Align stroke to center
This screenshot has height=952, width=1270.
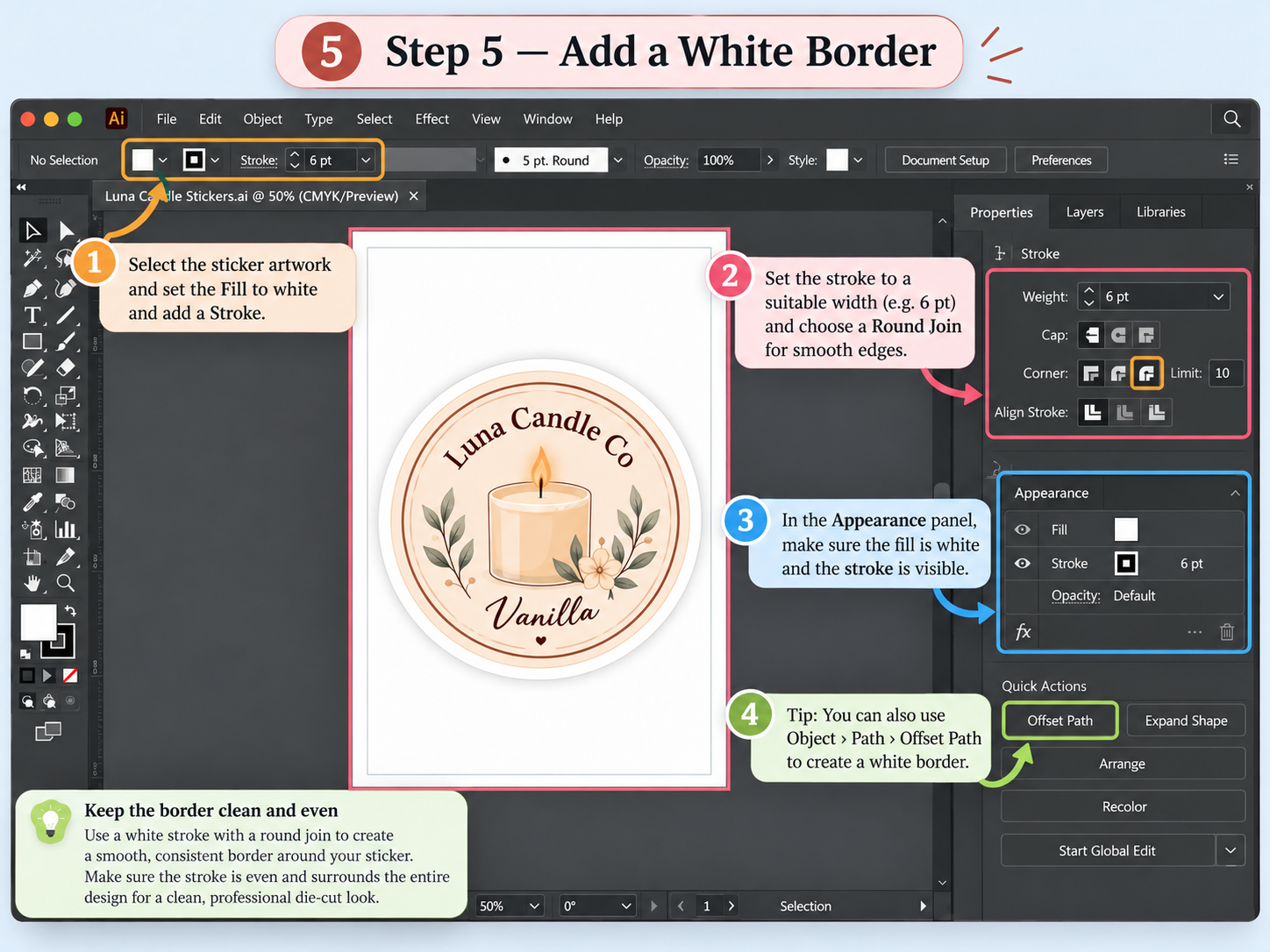tap(1093, 412)
